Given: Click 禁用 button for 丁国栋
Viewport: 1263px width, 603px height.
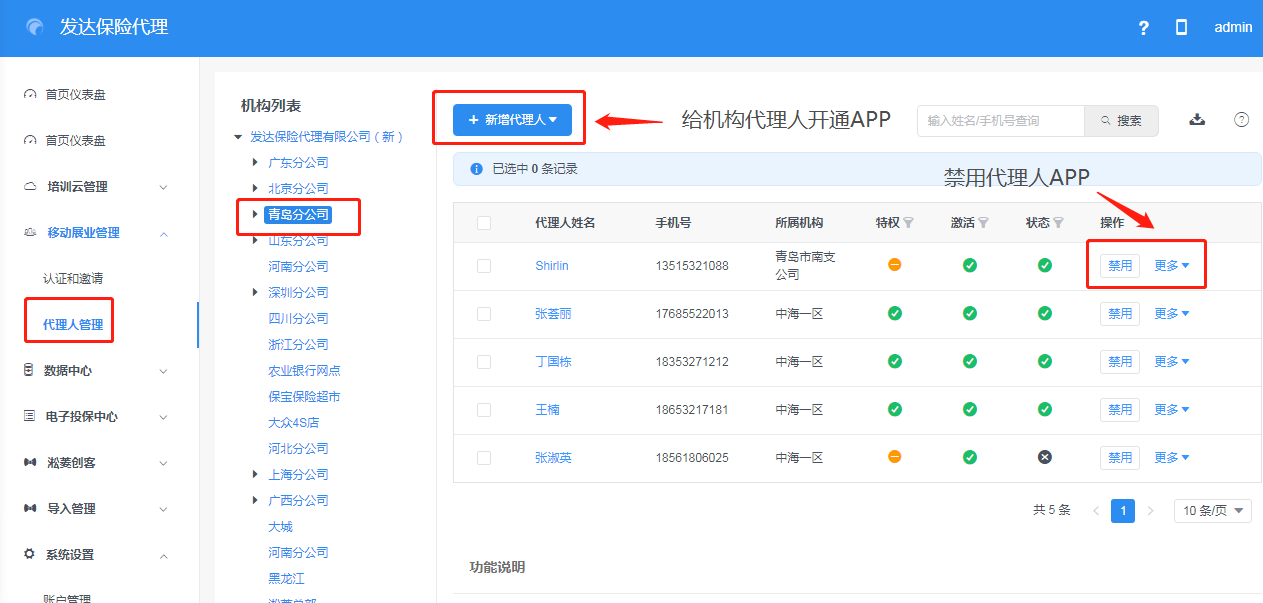Looking at the screenshot, I should tap(1119, 362).
